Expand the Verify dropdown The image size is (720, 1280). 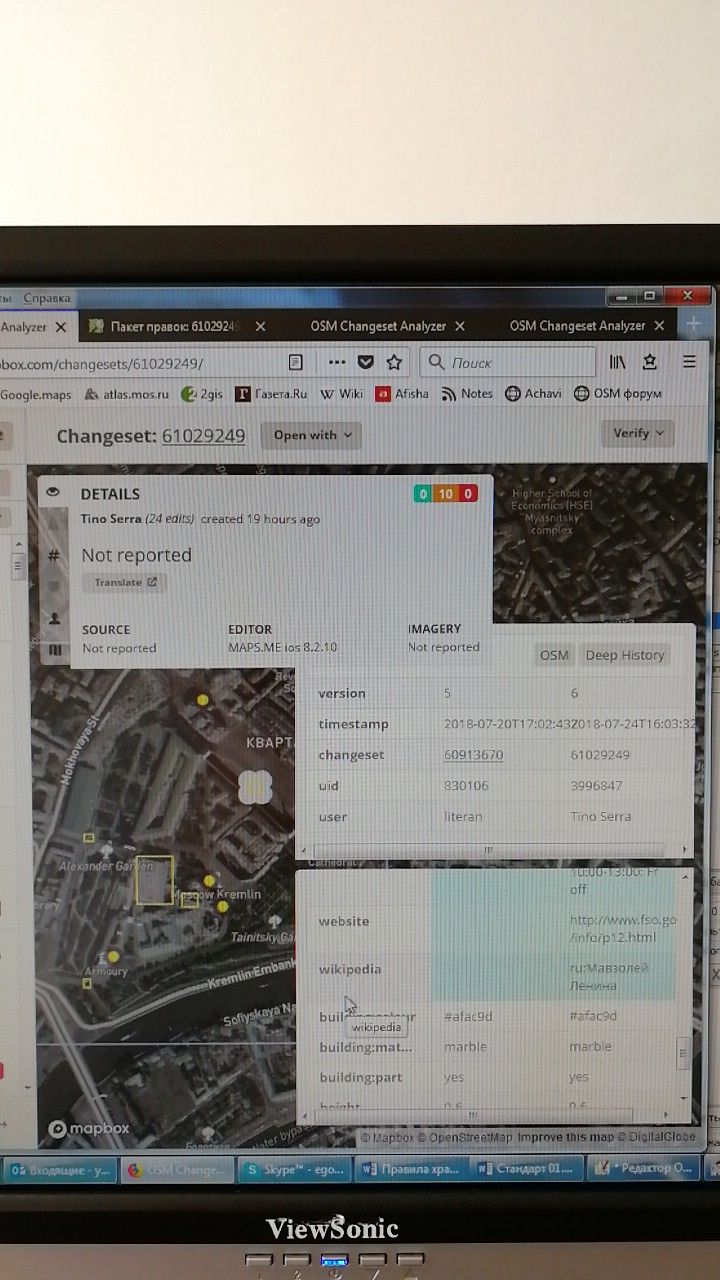(637, 433)
